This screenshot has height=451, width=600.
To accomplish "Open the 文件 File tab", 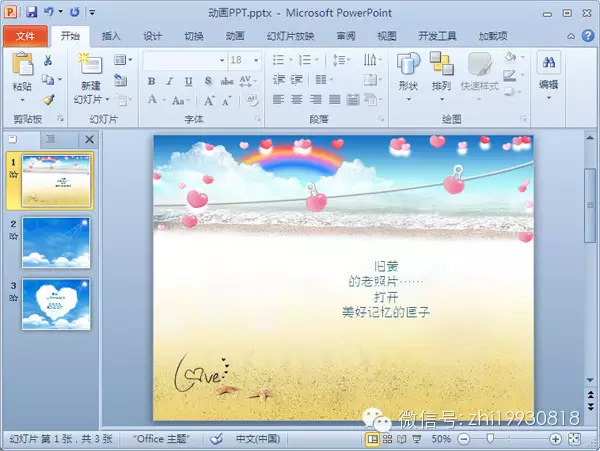I will pyautogui.click(x=25, y=36).
